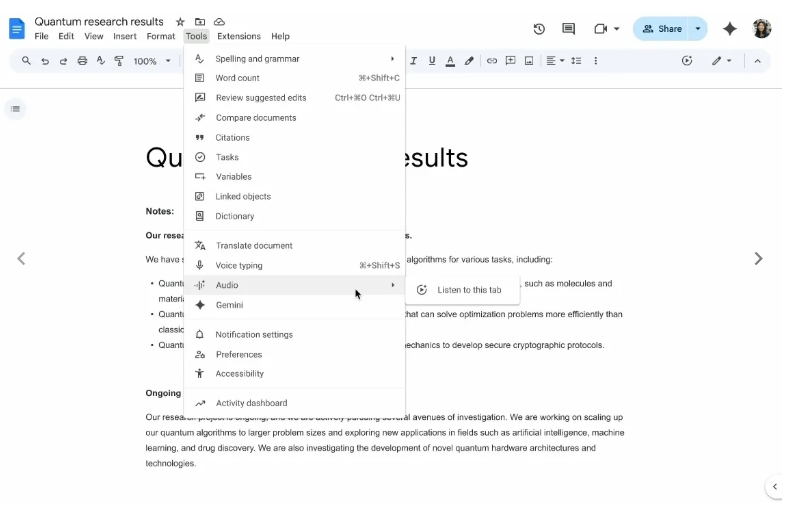Redo the last action

coord(63,61)
